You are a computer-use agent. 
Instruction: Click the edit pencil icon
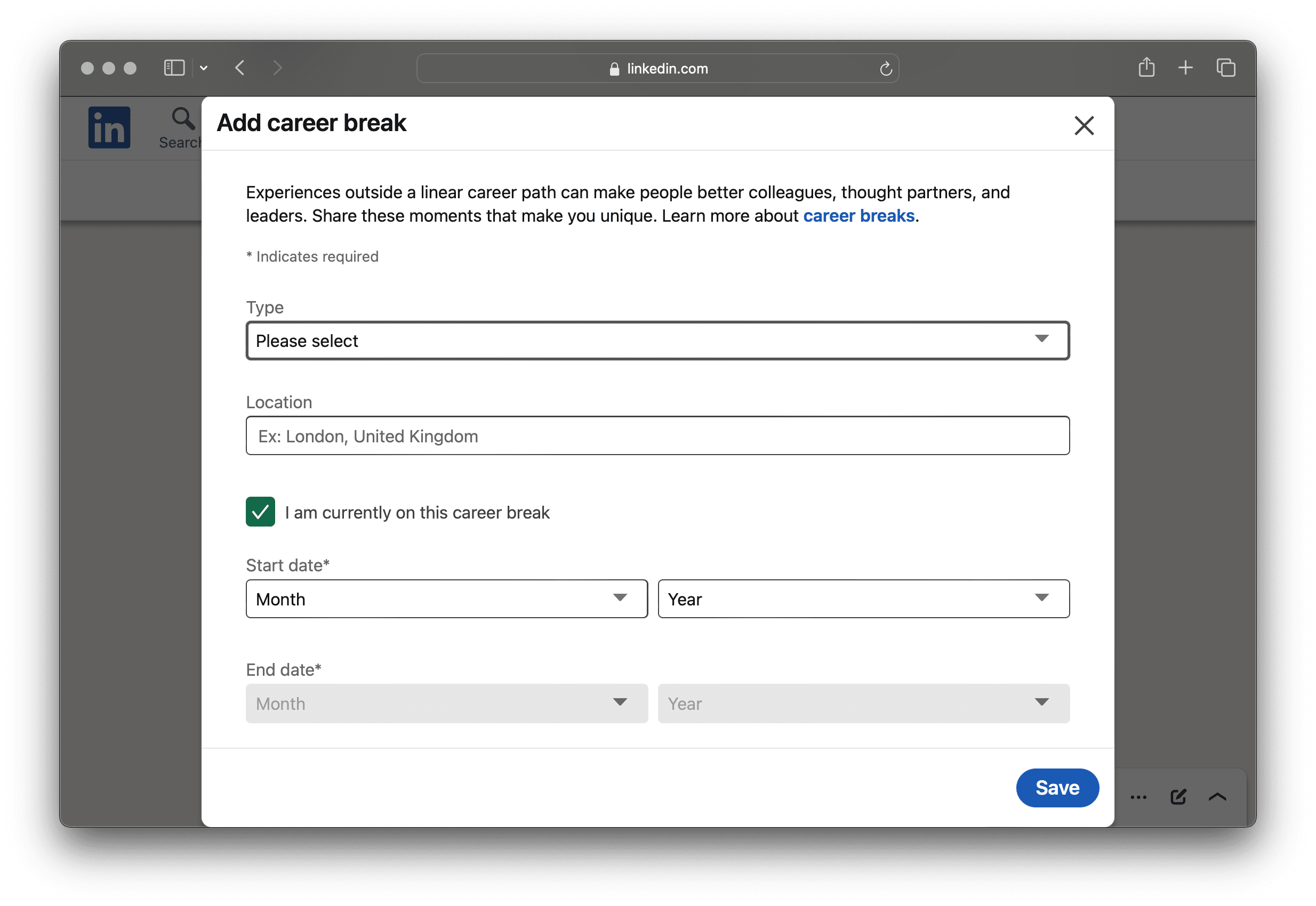(x=1178, y=796)
